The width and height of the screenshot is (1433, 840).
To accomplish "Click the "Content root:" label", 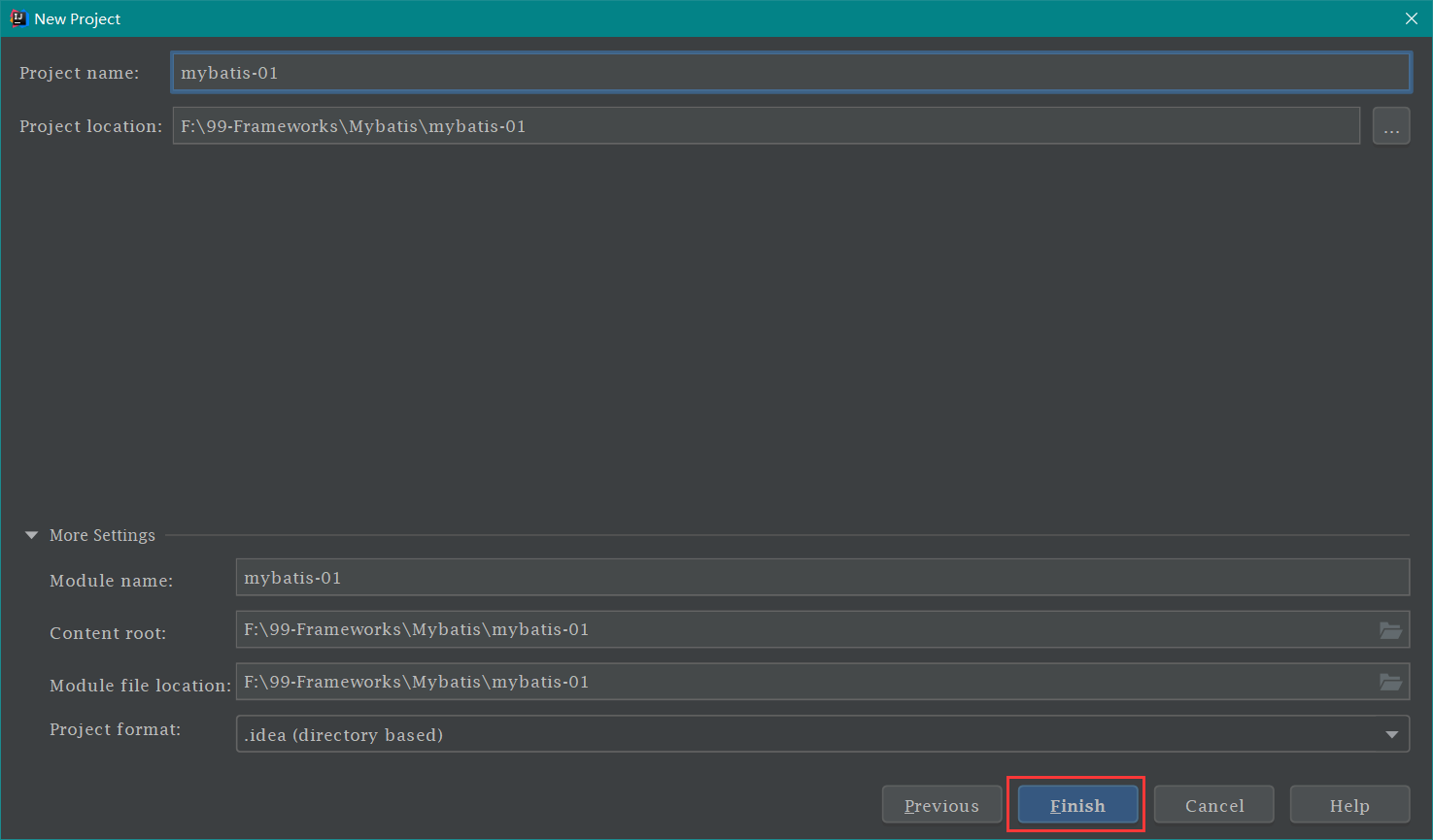I will tap(108, 633).
